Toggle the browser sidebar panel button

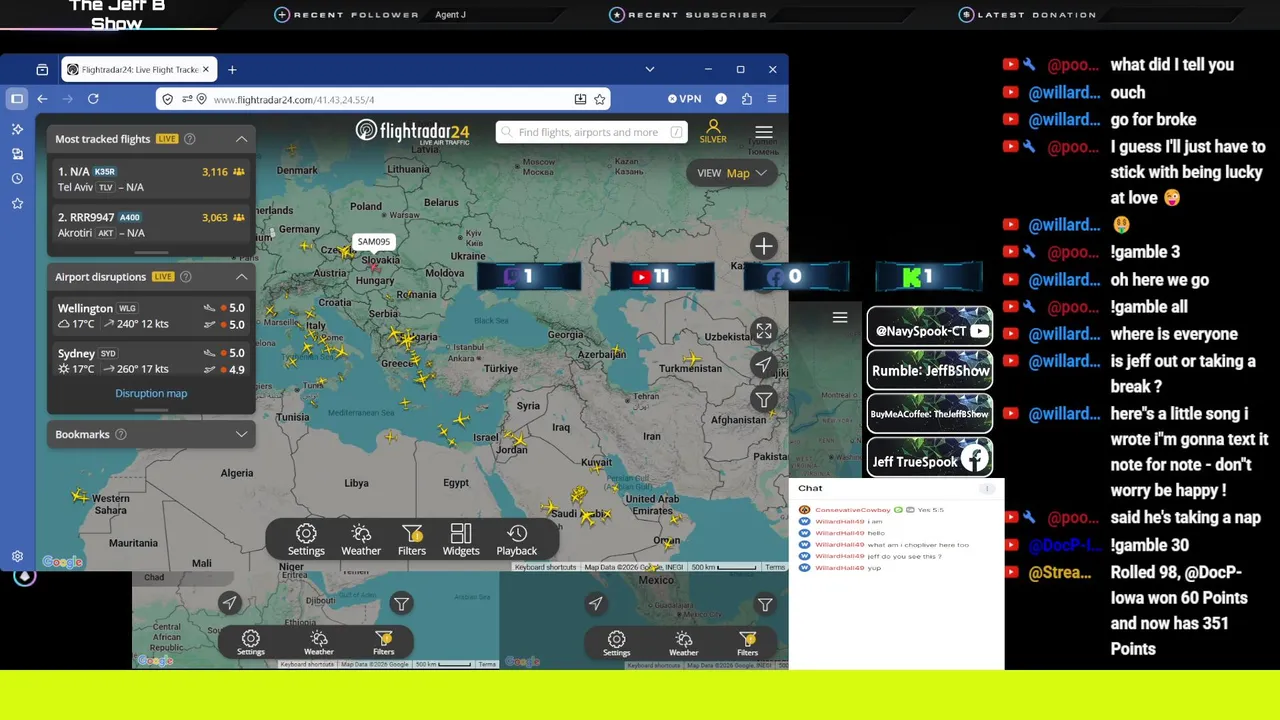point(17,99)
